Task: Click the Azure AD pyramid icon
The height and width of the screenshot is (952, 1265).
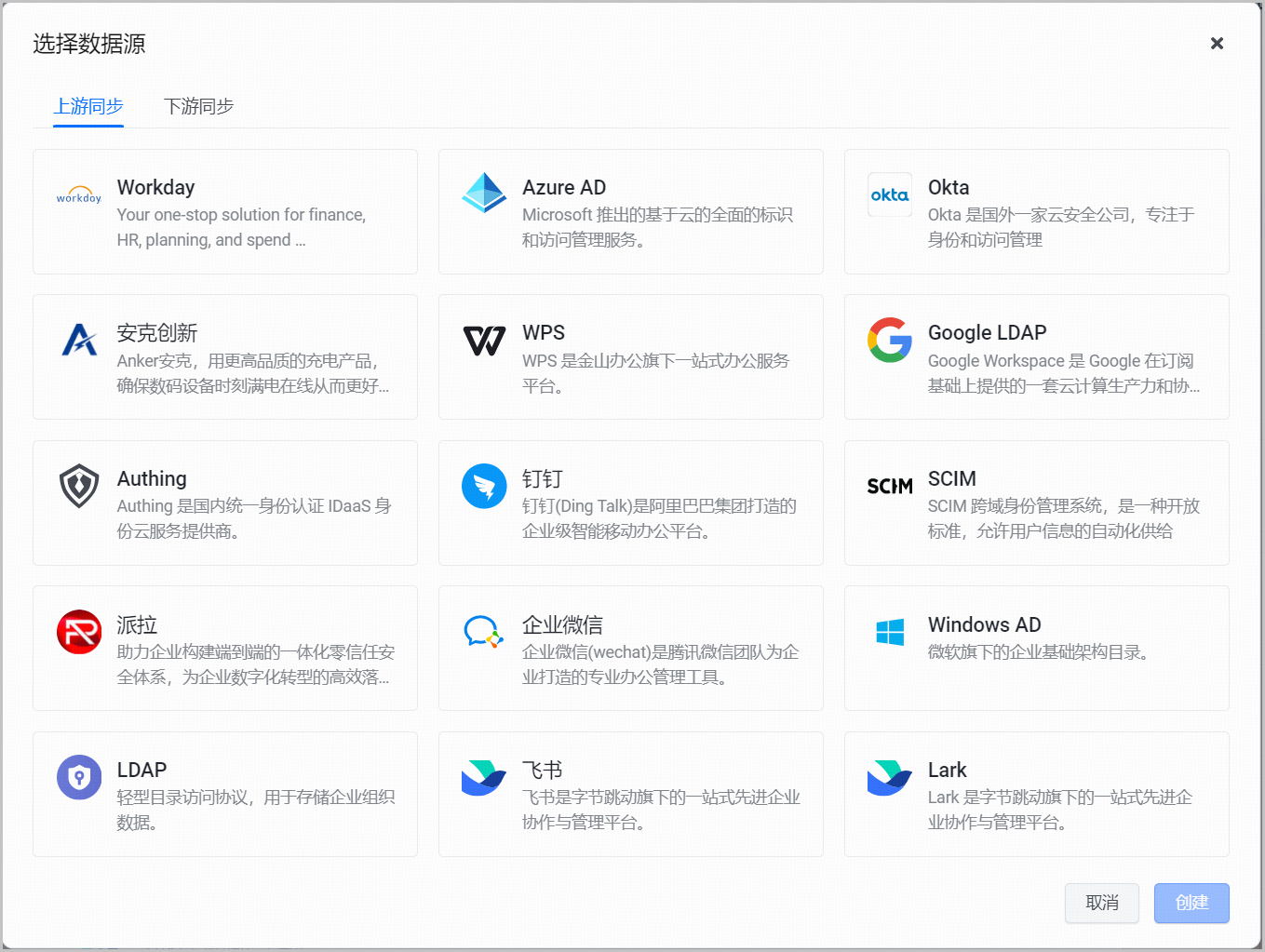Action: coord(484,194)
